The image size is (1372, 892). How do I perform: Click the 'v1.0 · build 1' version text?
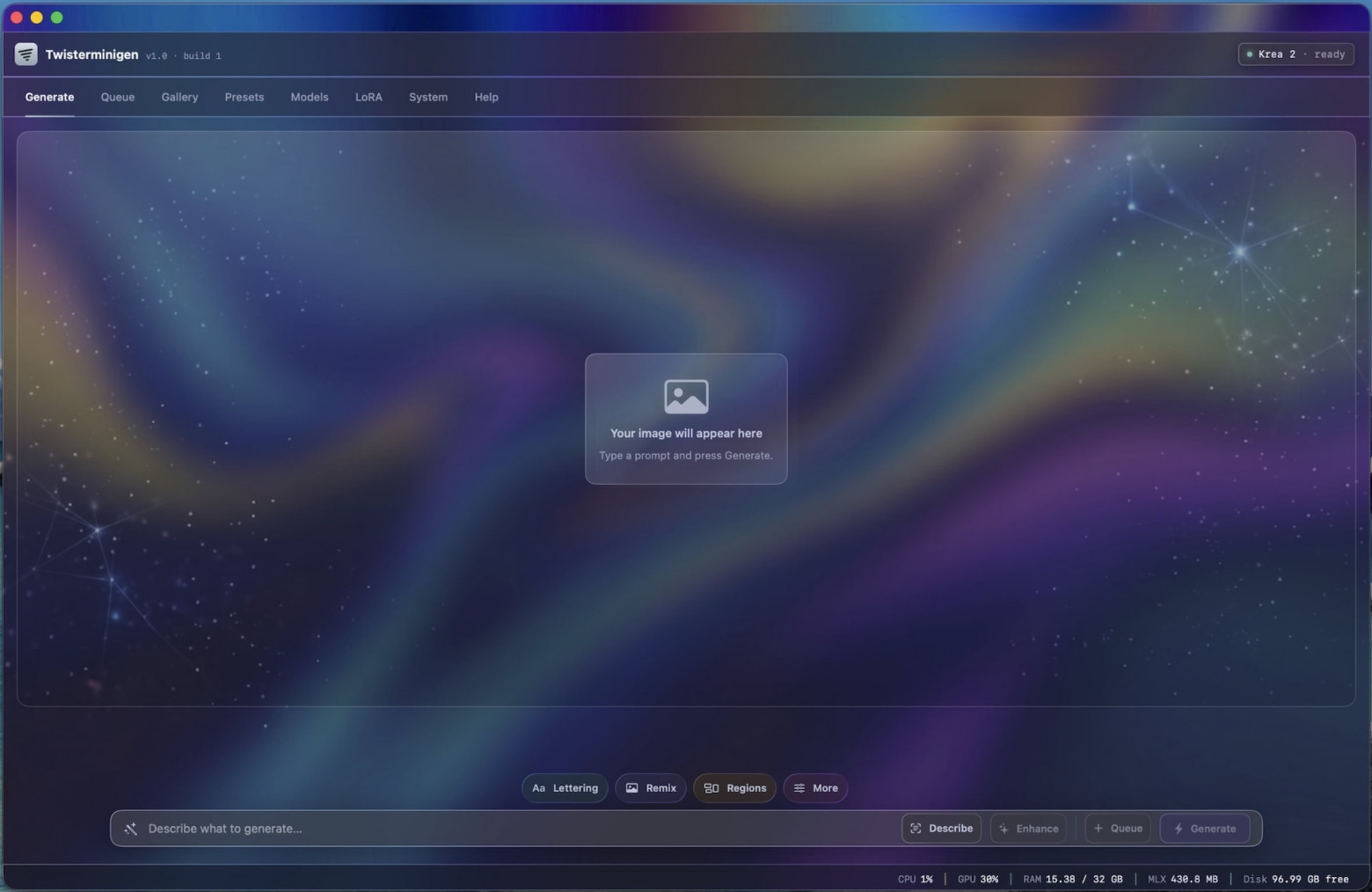pos(184,55)
